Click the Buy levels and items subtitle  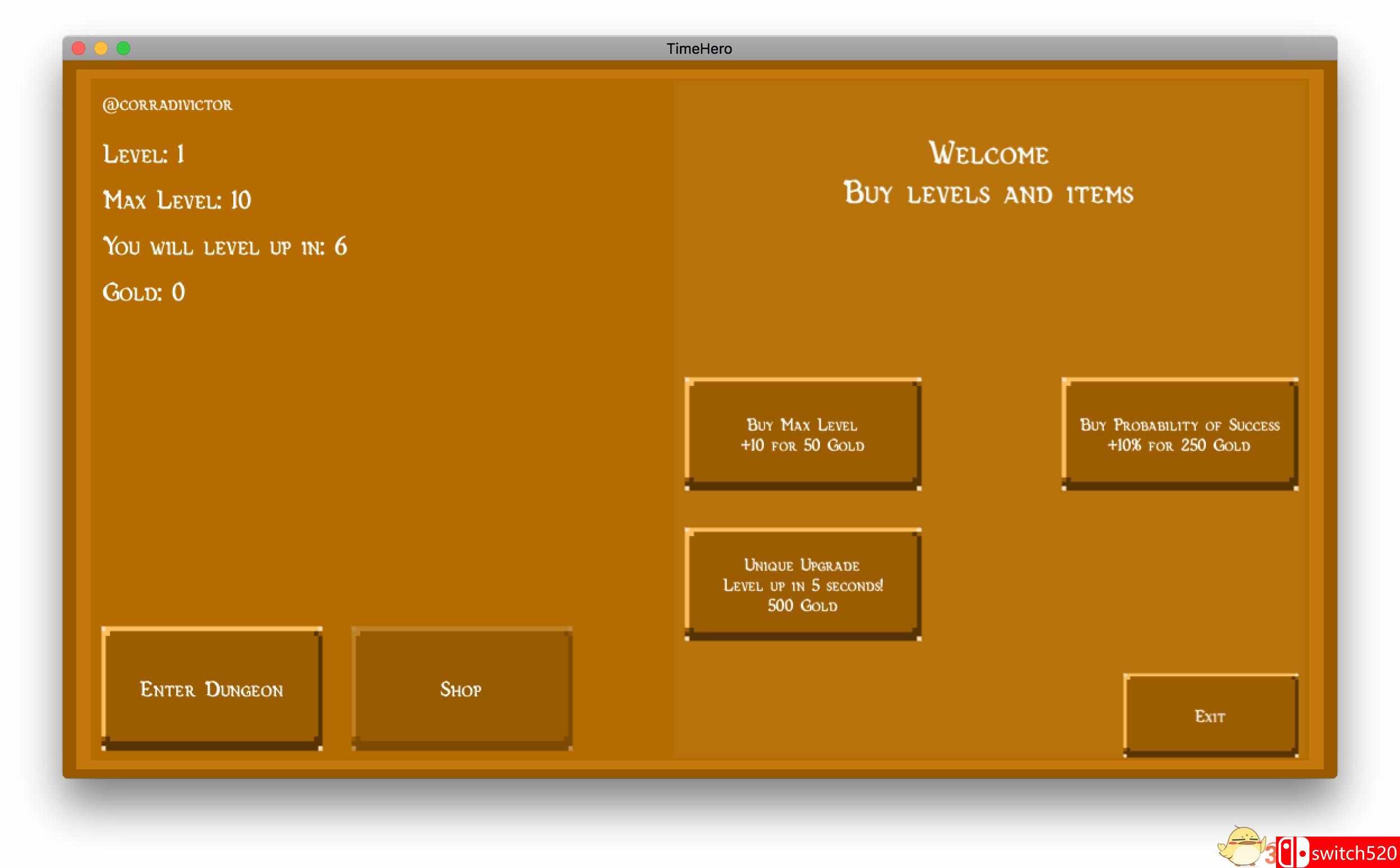pos(988,193)
